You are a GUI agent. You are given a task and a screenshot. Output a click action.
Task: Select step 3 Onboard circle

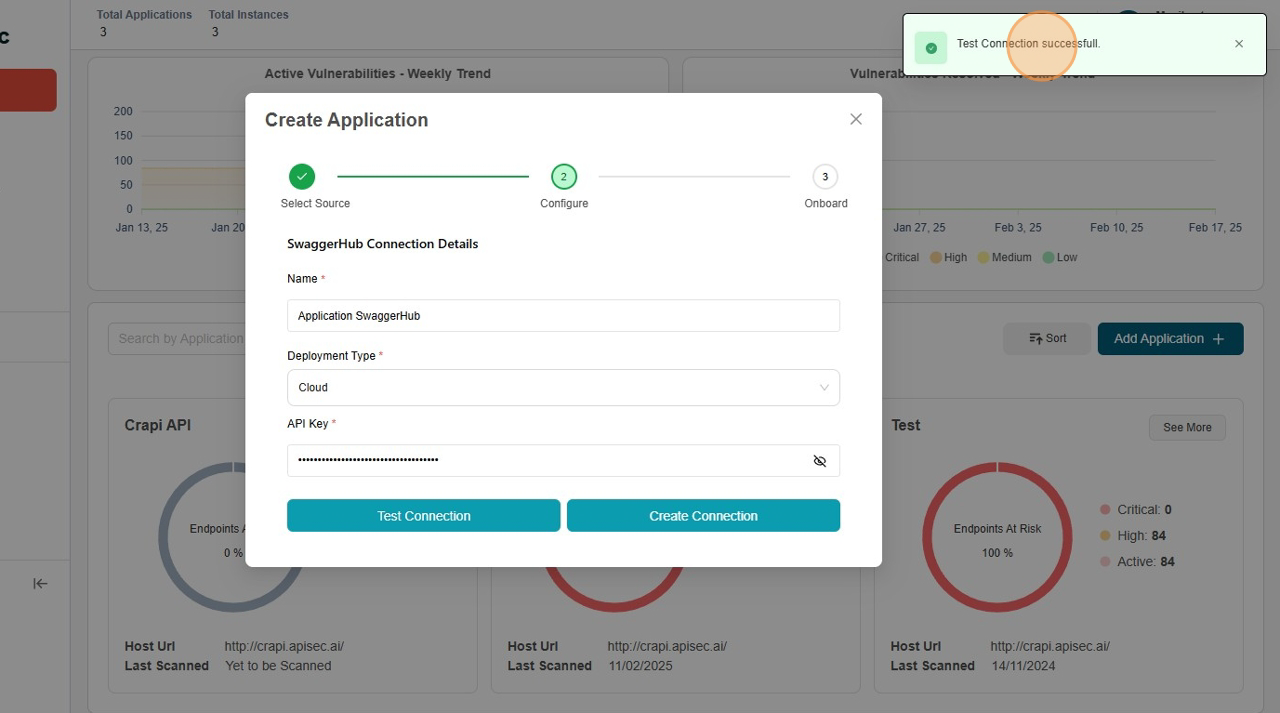[x=825, y=177]
